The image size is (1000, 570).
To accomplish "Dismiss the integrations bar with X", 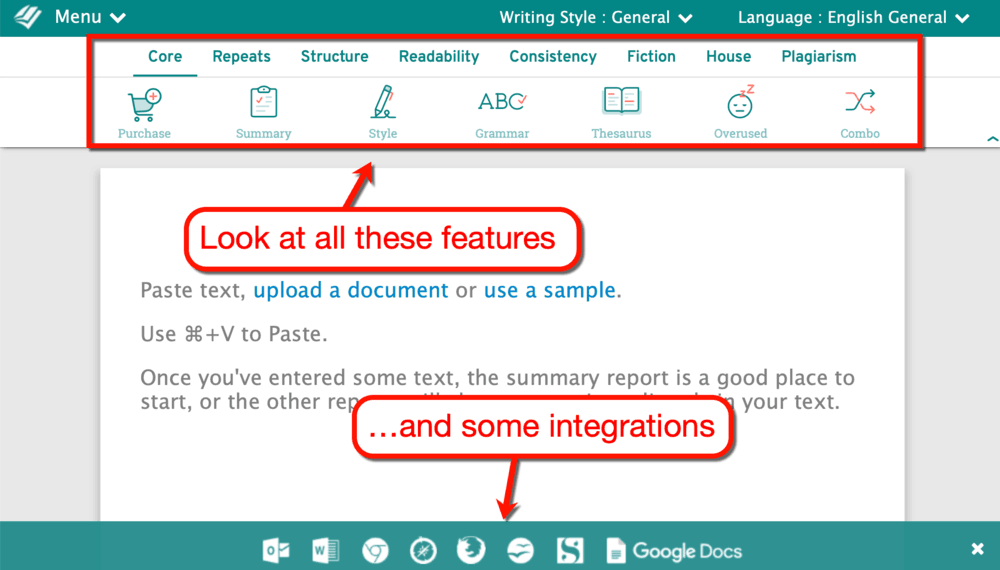I will pyautogui.click(x=977, y=549).
